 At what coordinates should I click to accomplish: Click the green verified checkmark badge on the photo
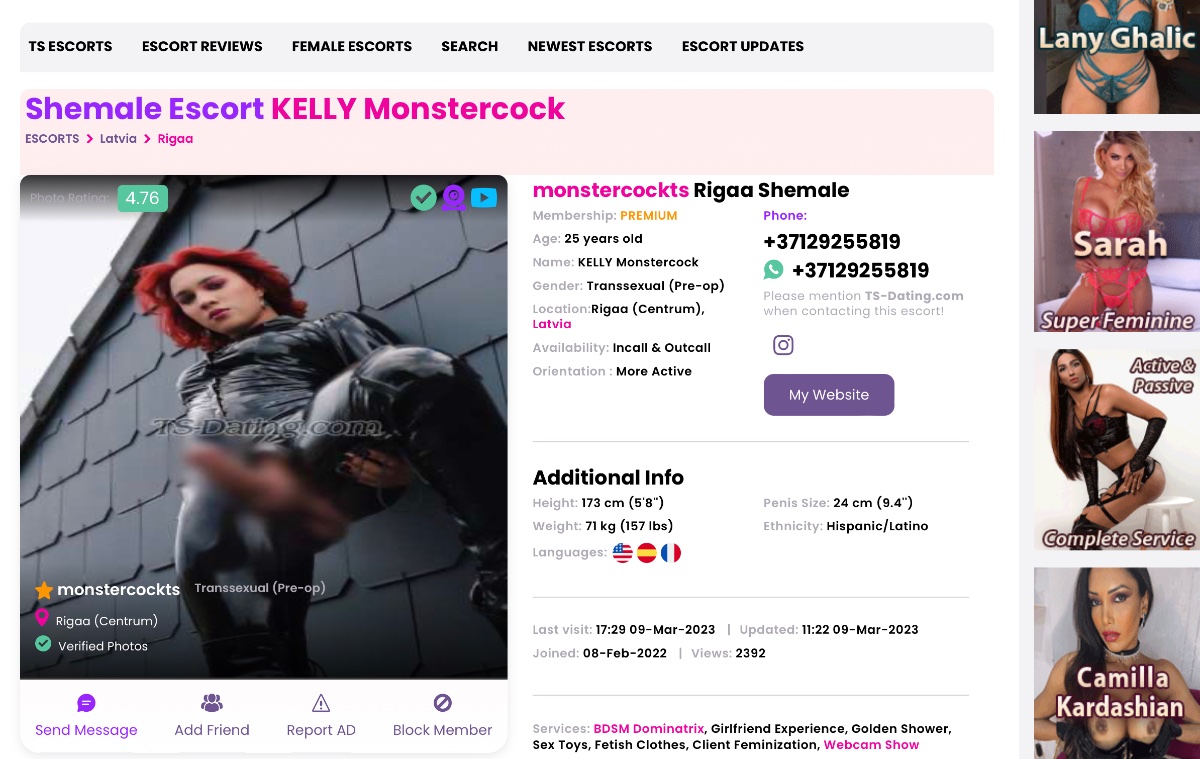(x=424, y=198)
